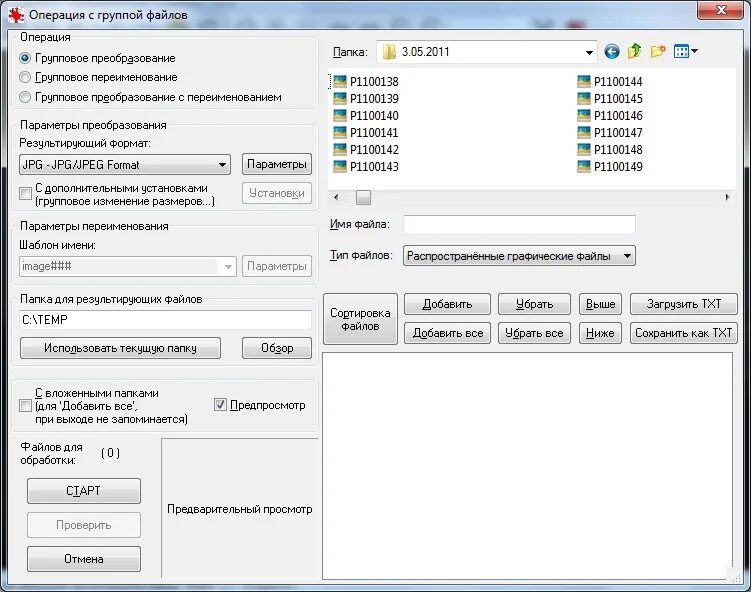Click the 'Добавить' button
Screen dimensions: 751x592
point(447,304)
